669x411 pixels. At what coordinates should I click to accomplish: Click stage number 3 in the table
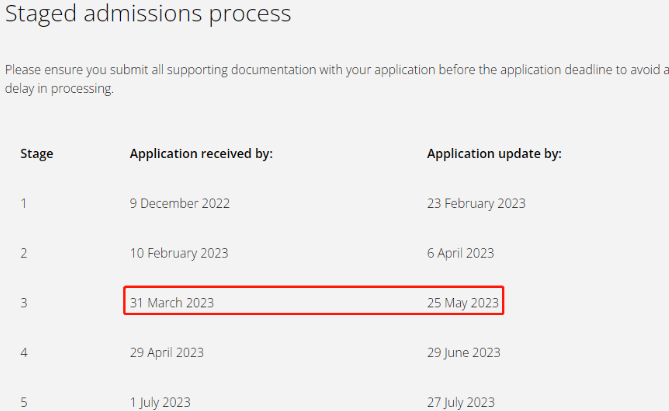[24, 302]
